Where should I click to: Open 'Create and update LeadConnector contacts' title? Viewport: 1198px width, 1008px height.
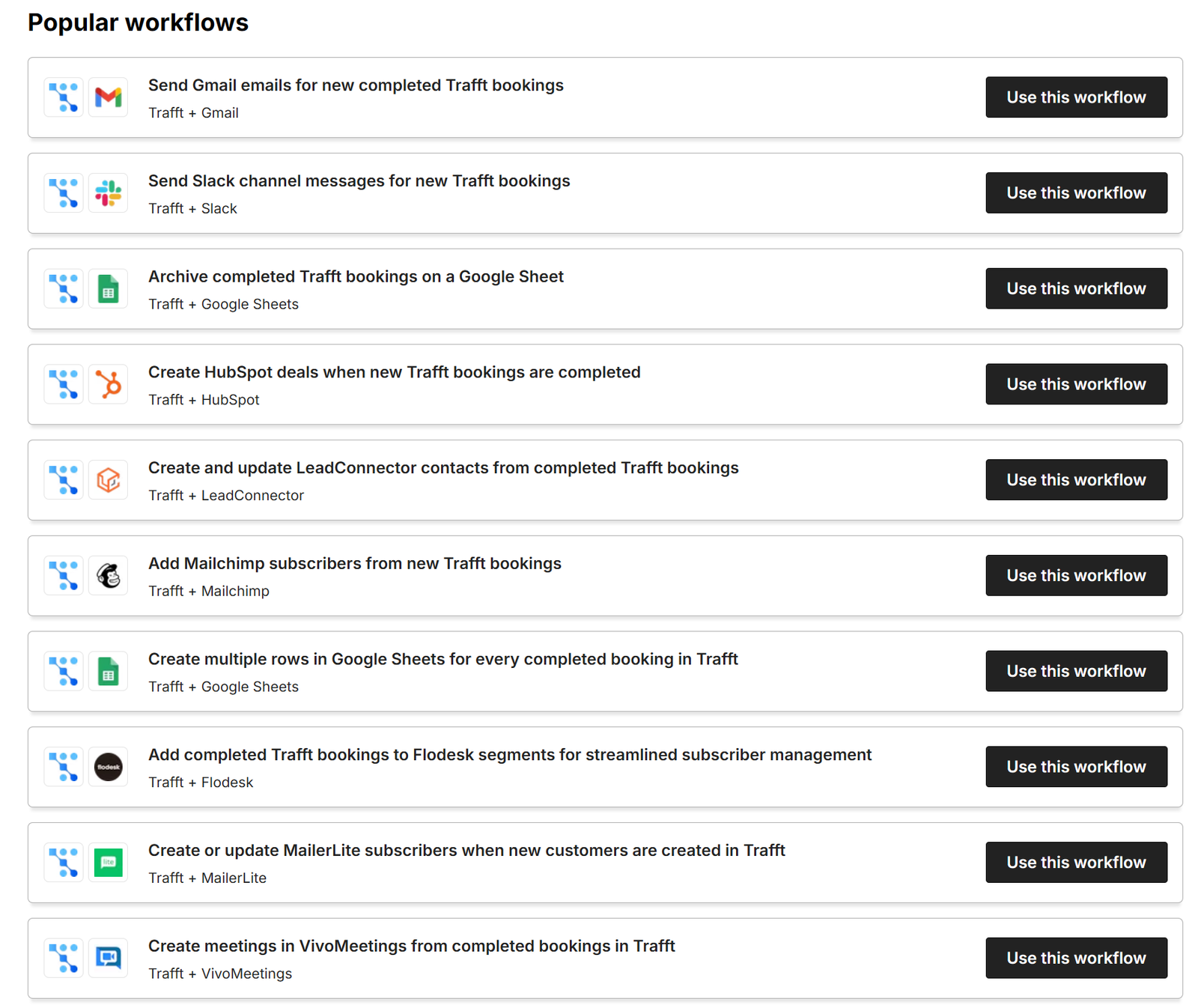click(x=443, y=468)
